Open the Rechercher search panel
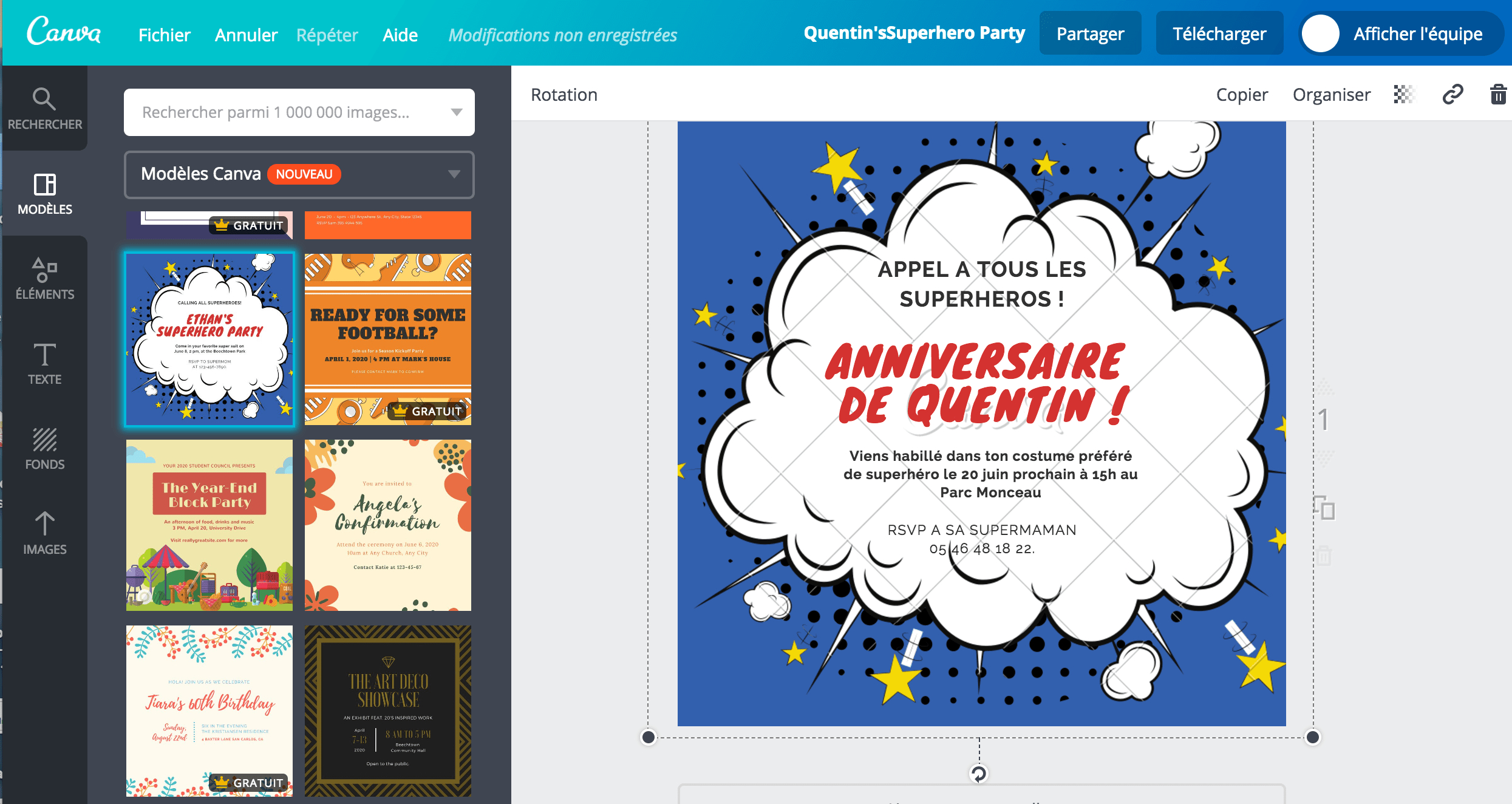The image size is (1512, 804). pyautogui.click(x=44, y=109)
